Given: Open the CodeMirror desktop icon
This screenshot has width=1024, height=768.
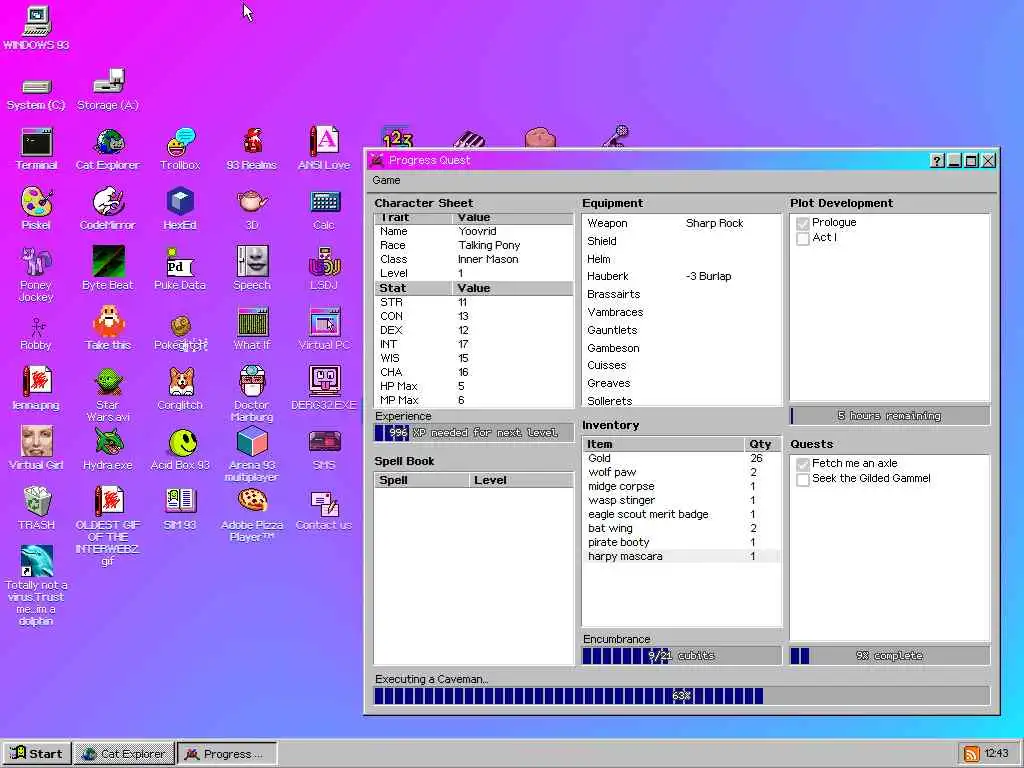Looking at the screenshot, I should pos(108,209).
